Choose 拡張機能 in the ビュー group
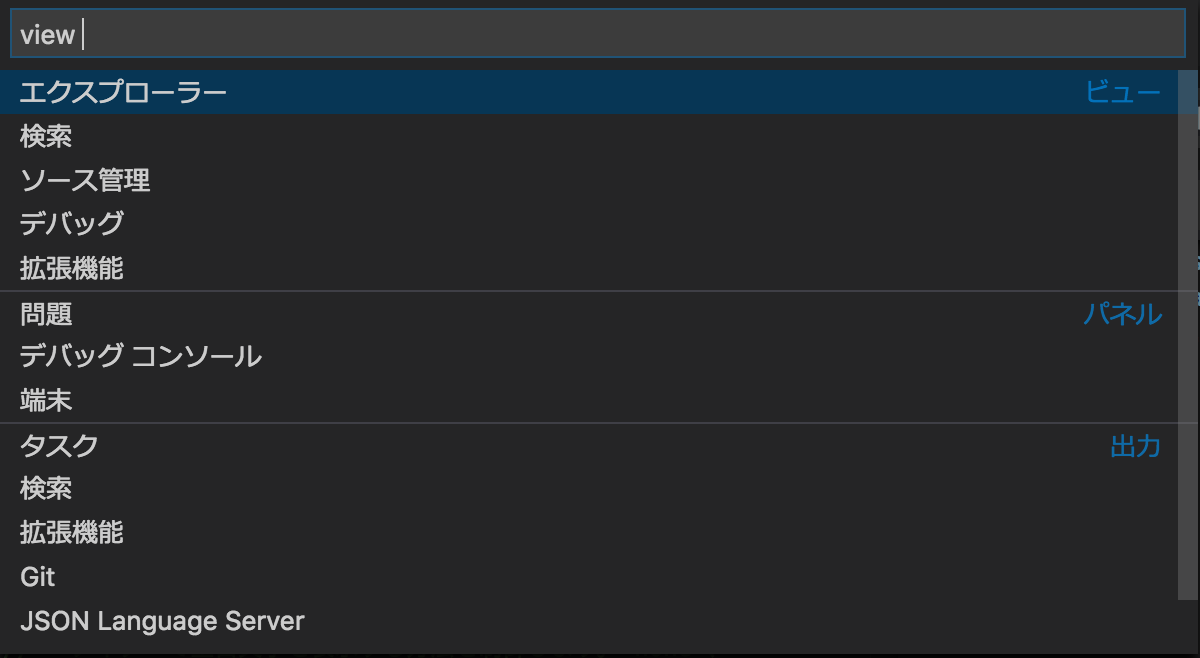Image resolution: width=1200 pixels, height=658 pixels. tap(72, 268)
